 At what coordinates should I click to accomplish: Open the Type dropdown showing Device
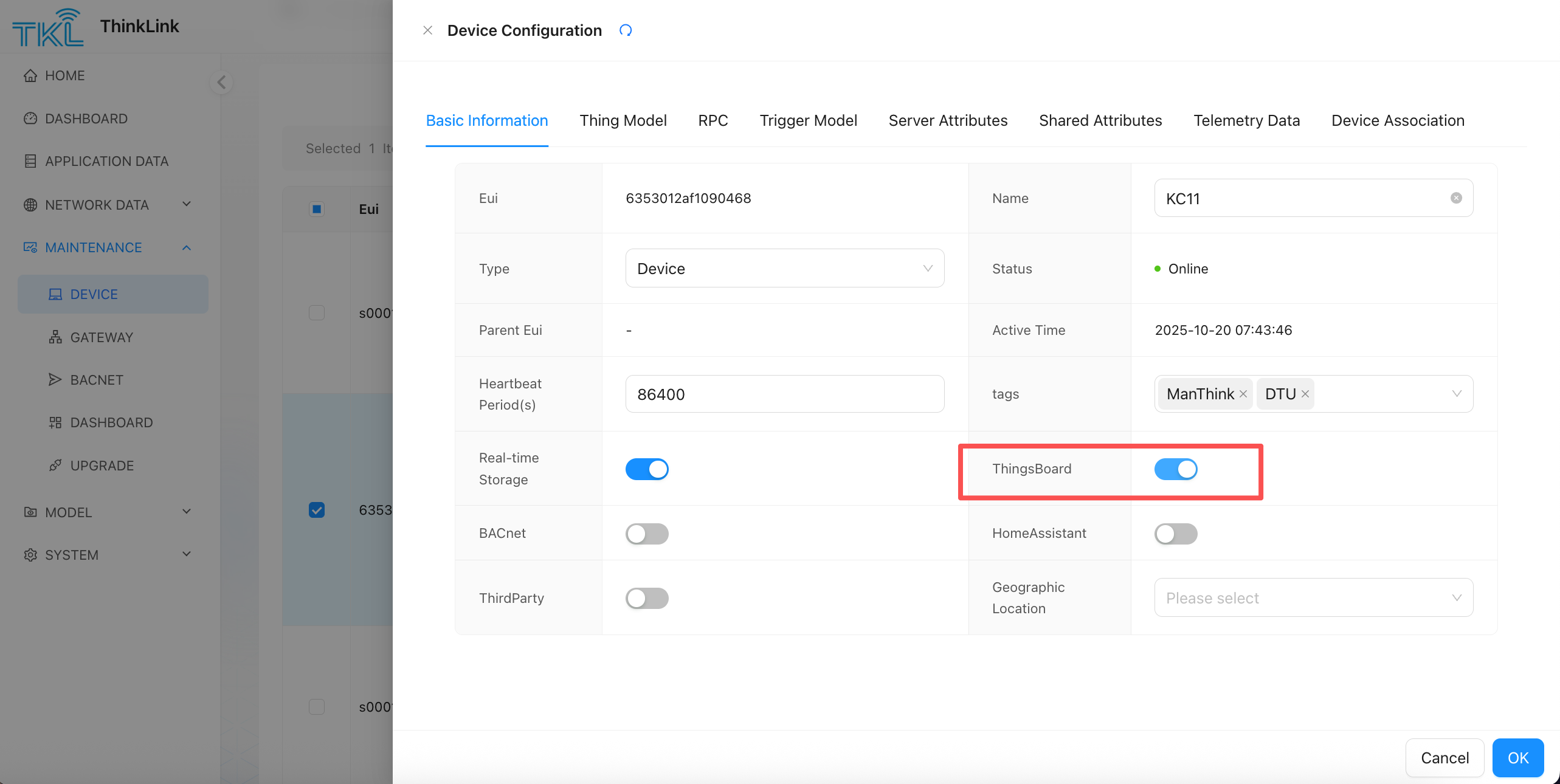tap(784, 269)
